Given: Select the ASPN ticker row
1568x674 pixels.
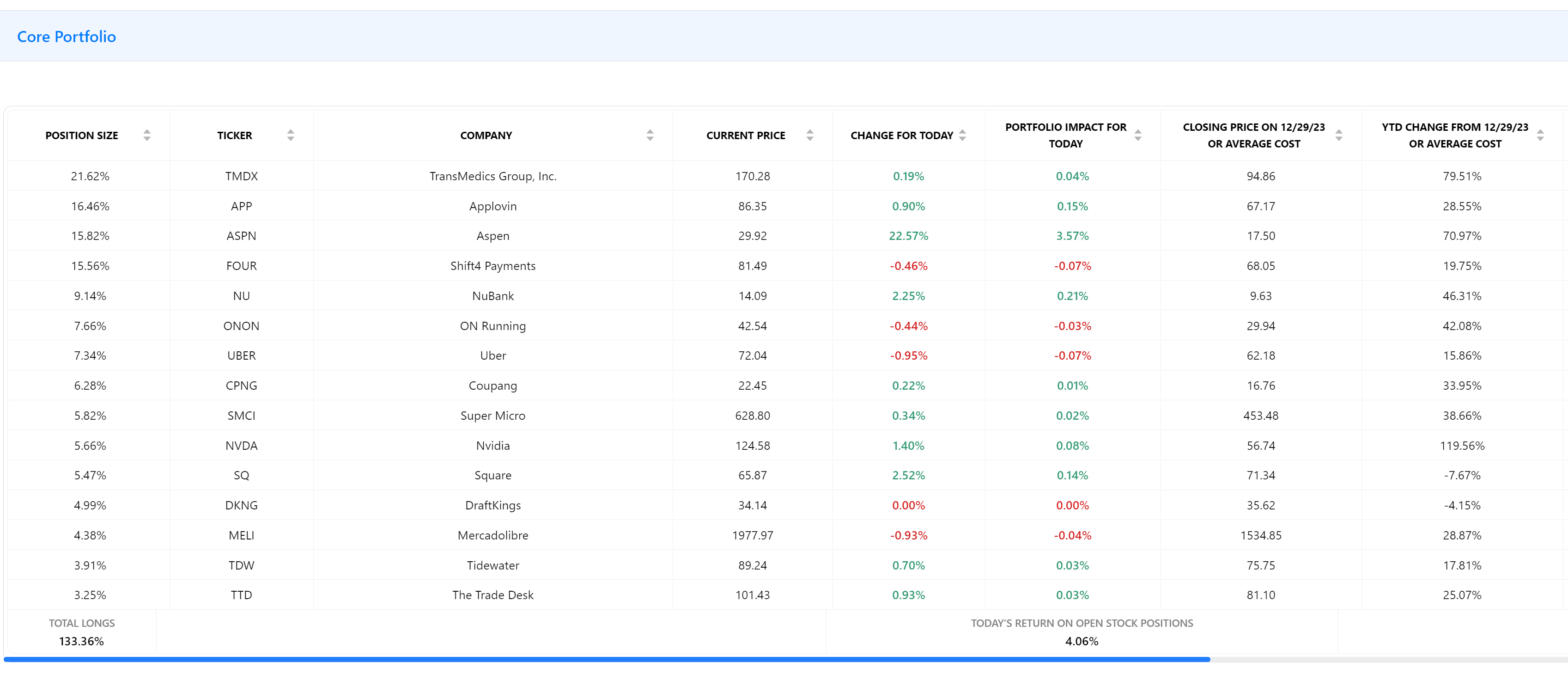Looking at the screenshot, I should [x=241, y=236].
